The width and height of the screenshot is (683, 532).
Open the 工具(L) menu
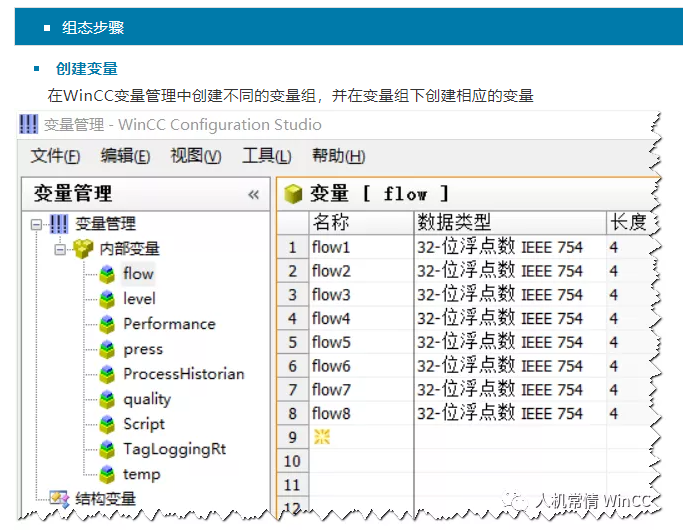coord(266,156)
